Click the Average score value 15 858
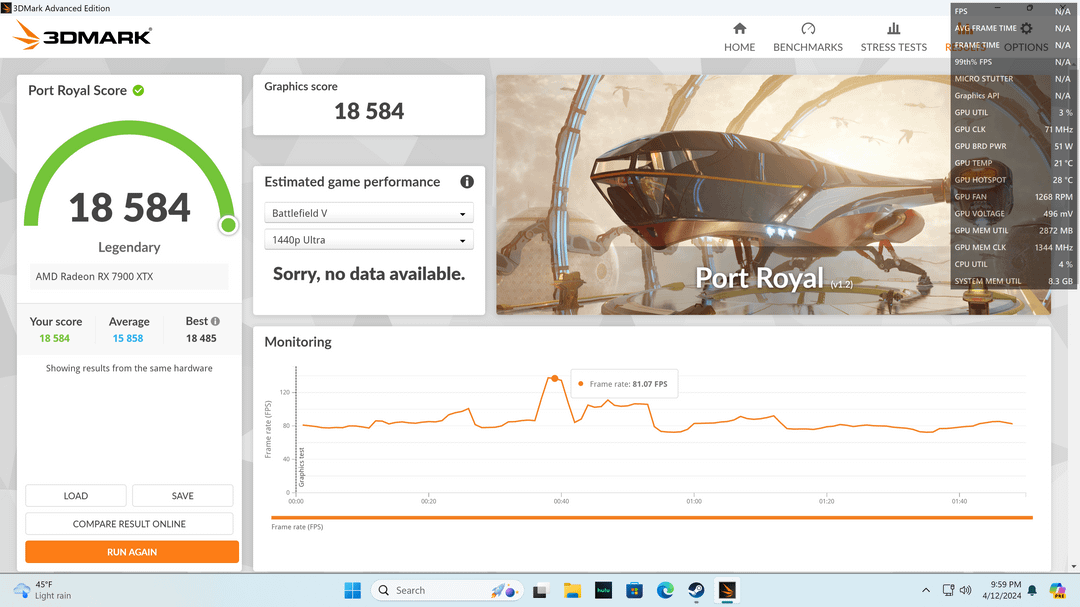Image resolution: width=1080 pixels, height=607 pixels. point(128,338)
